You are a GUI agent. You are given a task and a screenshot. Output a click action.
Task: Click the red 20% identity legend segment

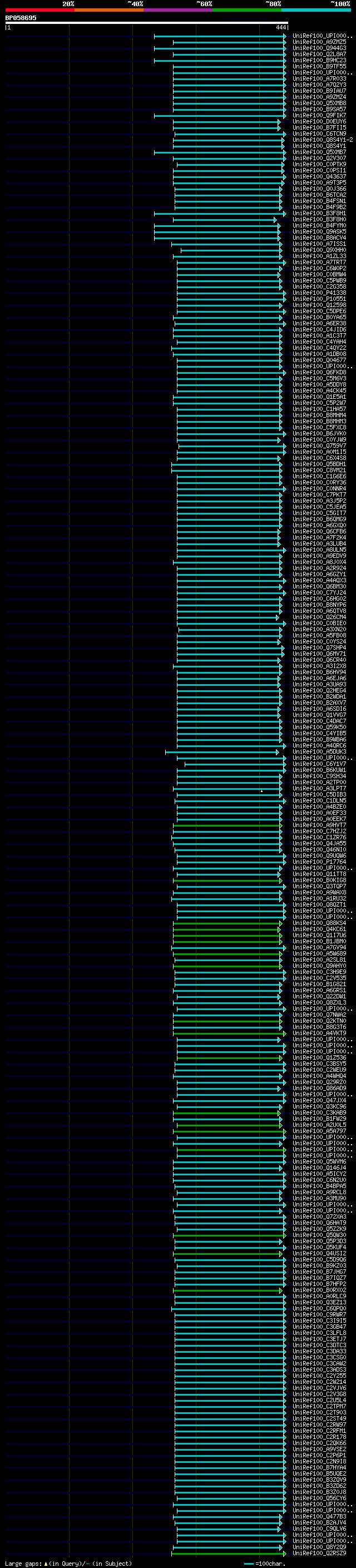point(39,10)
